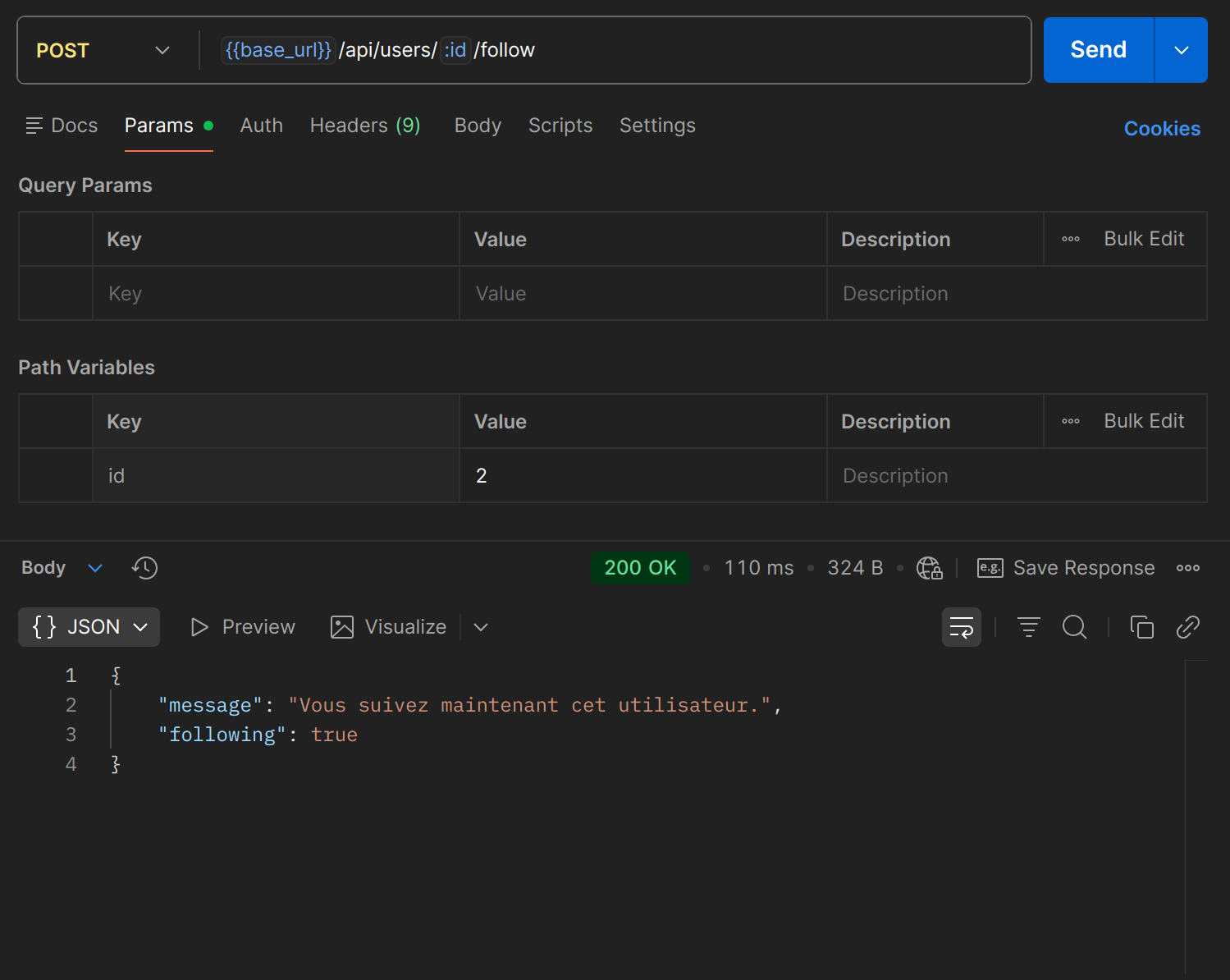Click the {{base_url}} variable in URL
The height and width of the screenshot is (980, 1230).
click(x=278, y=50)
